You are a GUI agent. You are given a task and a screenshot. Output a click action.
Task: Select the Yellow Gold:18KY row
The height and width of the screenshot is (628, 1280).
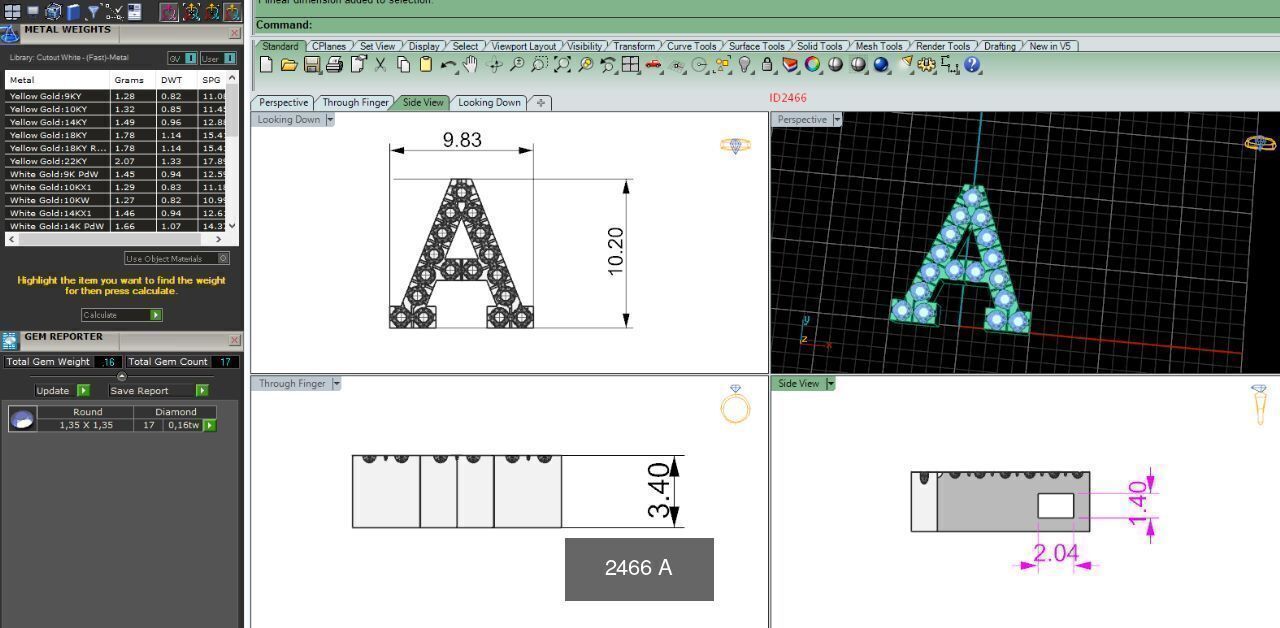[116, 135]
